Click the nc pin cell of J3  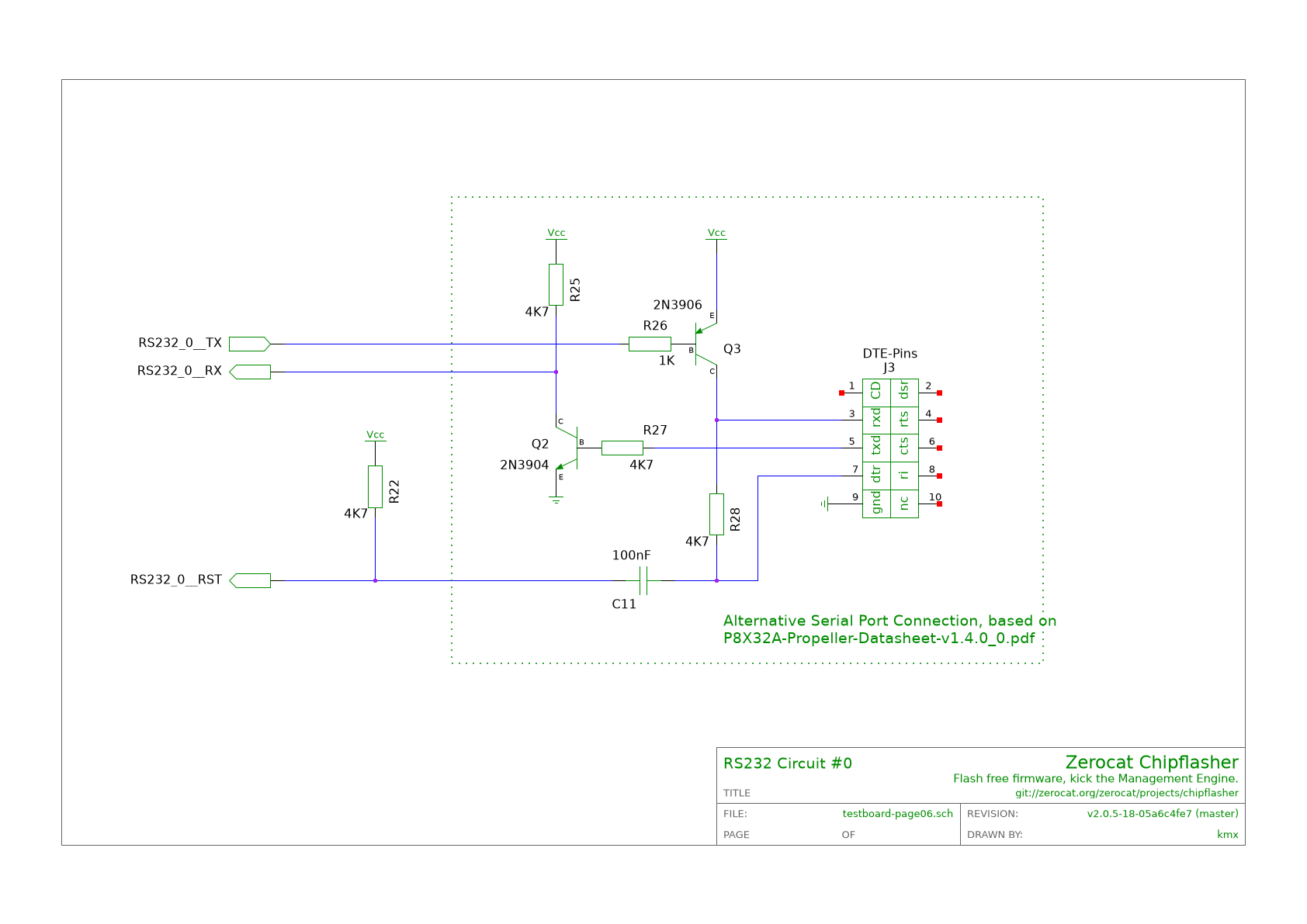coord(904,504)
